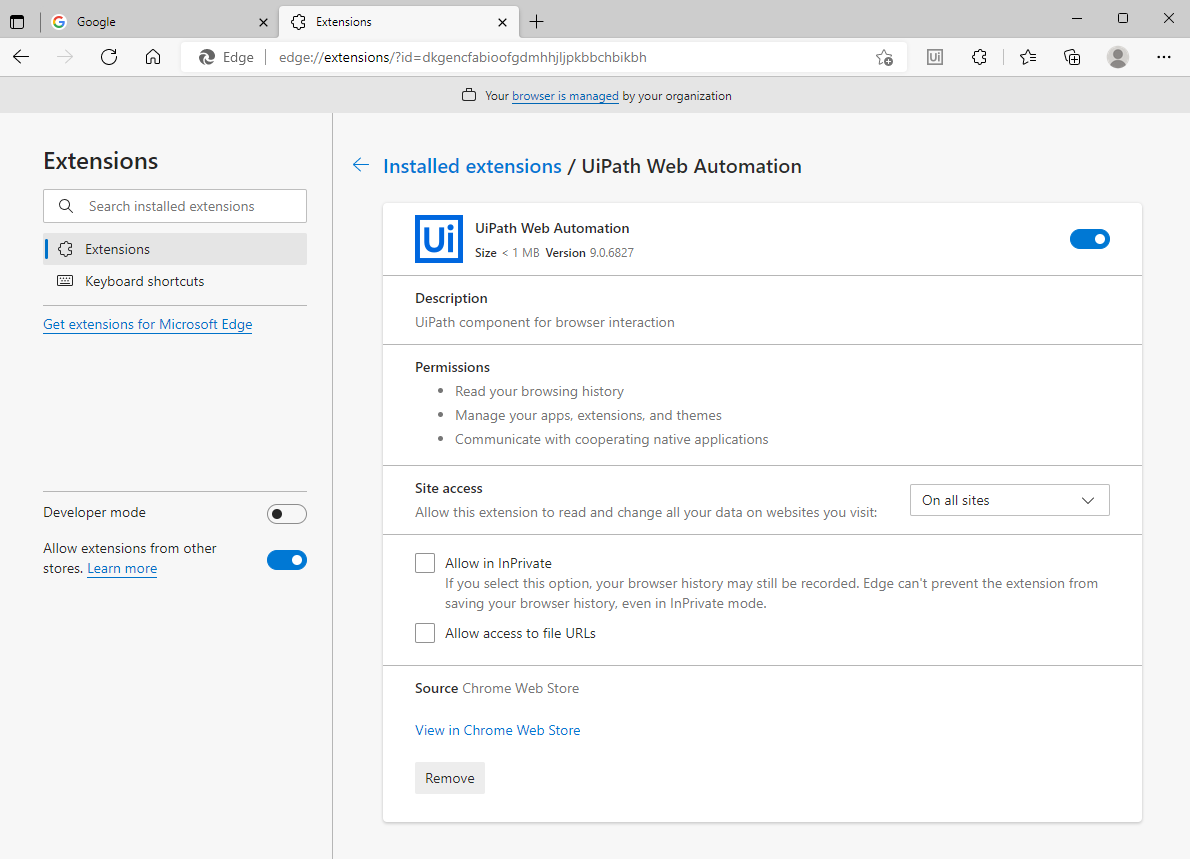
Task: Expand the On all sites dropdown
Action: 1009,500
